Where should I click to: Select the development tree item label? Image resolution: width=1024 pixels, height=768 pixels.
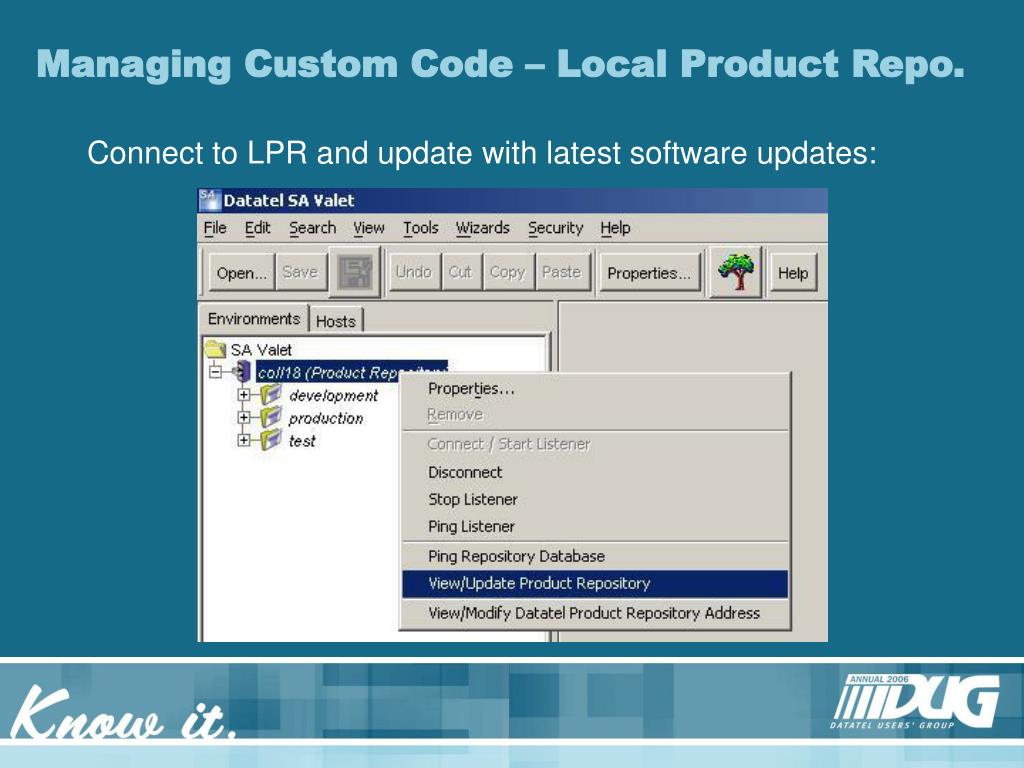334,396
